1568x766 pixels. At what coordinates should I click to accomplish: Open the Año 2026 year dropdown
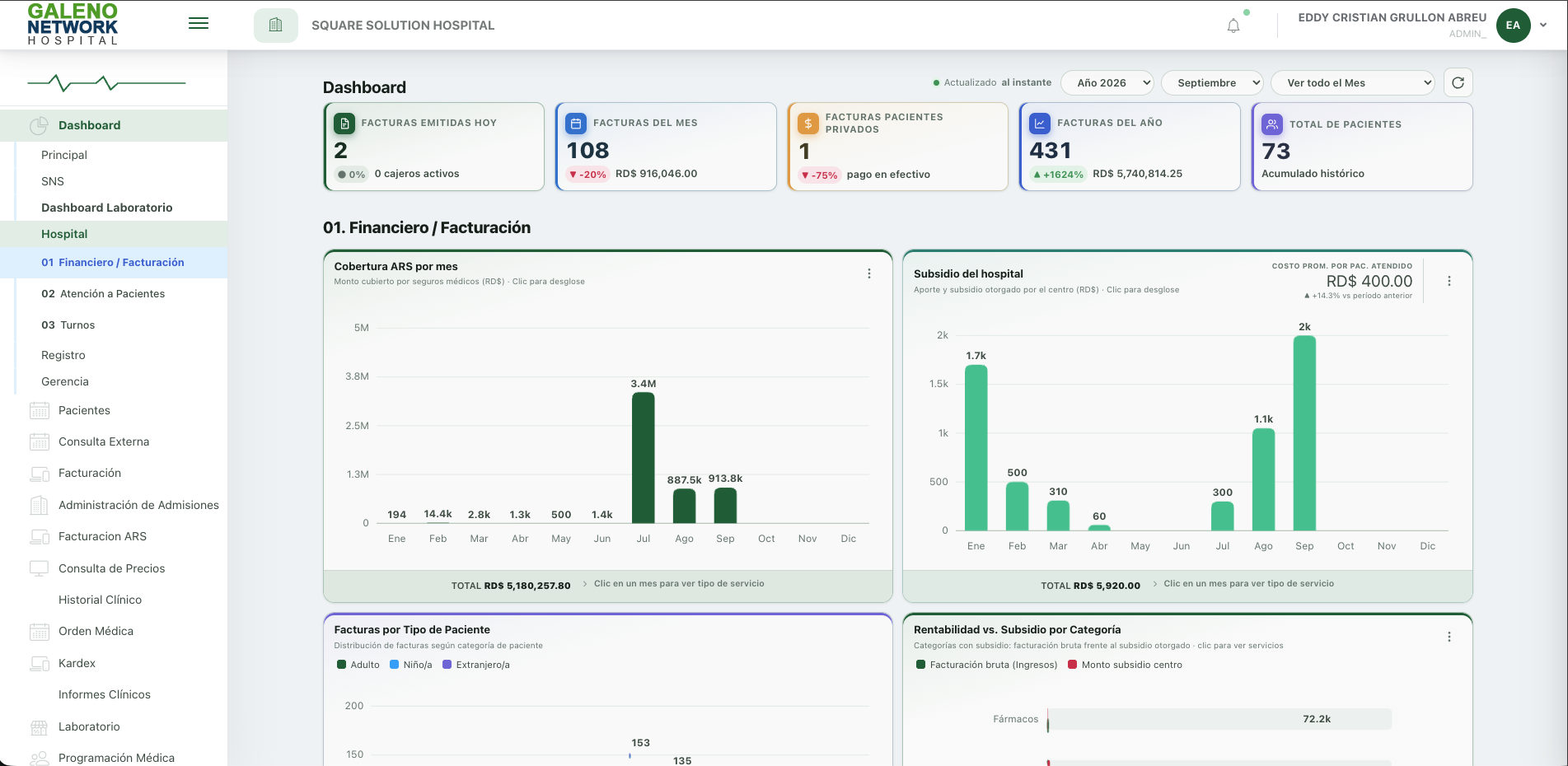(1107, 82)
